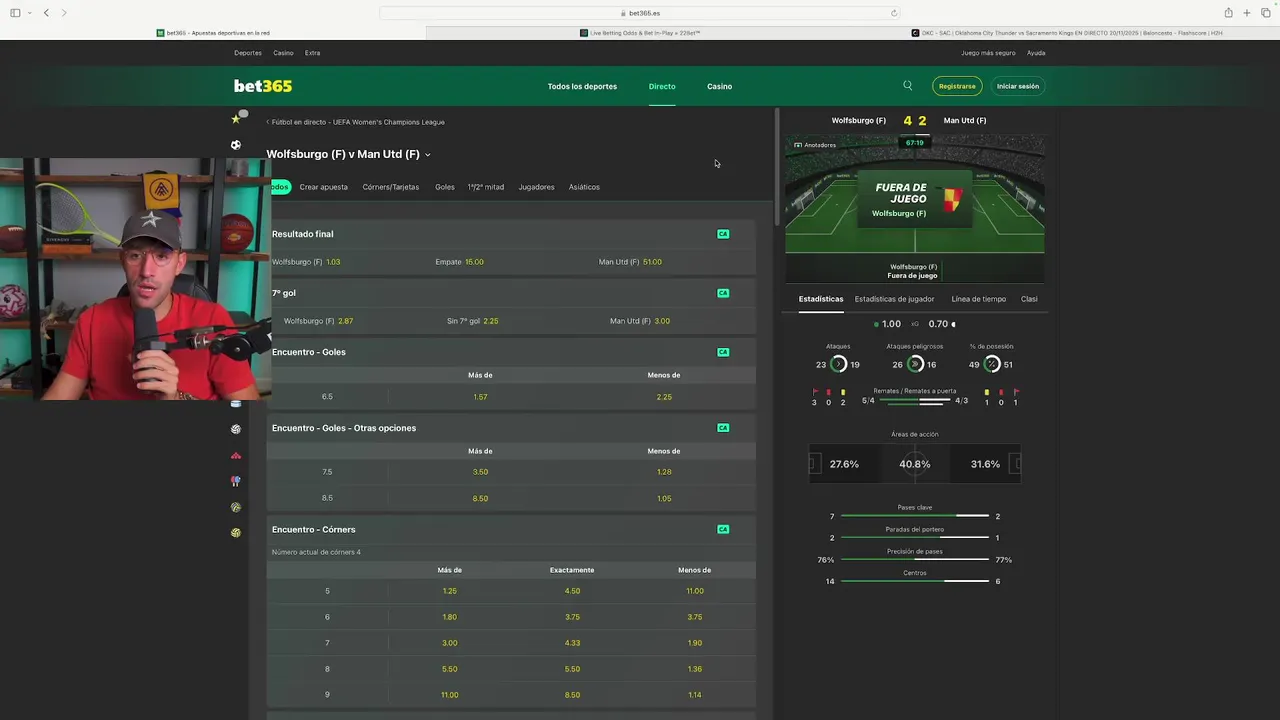Click the bet365 logo
The image size is (1280, 720).
click(x=263, y=86)
